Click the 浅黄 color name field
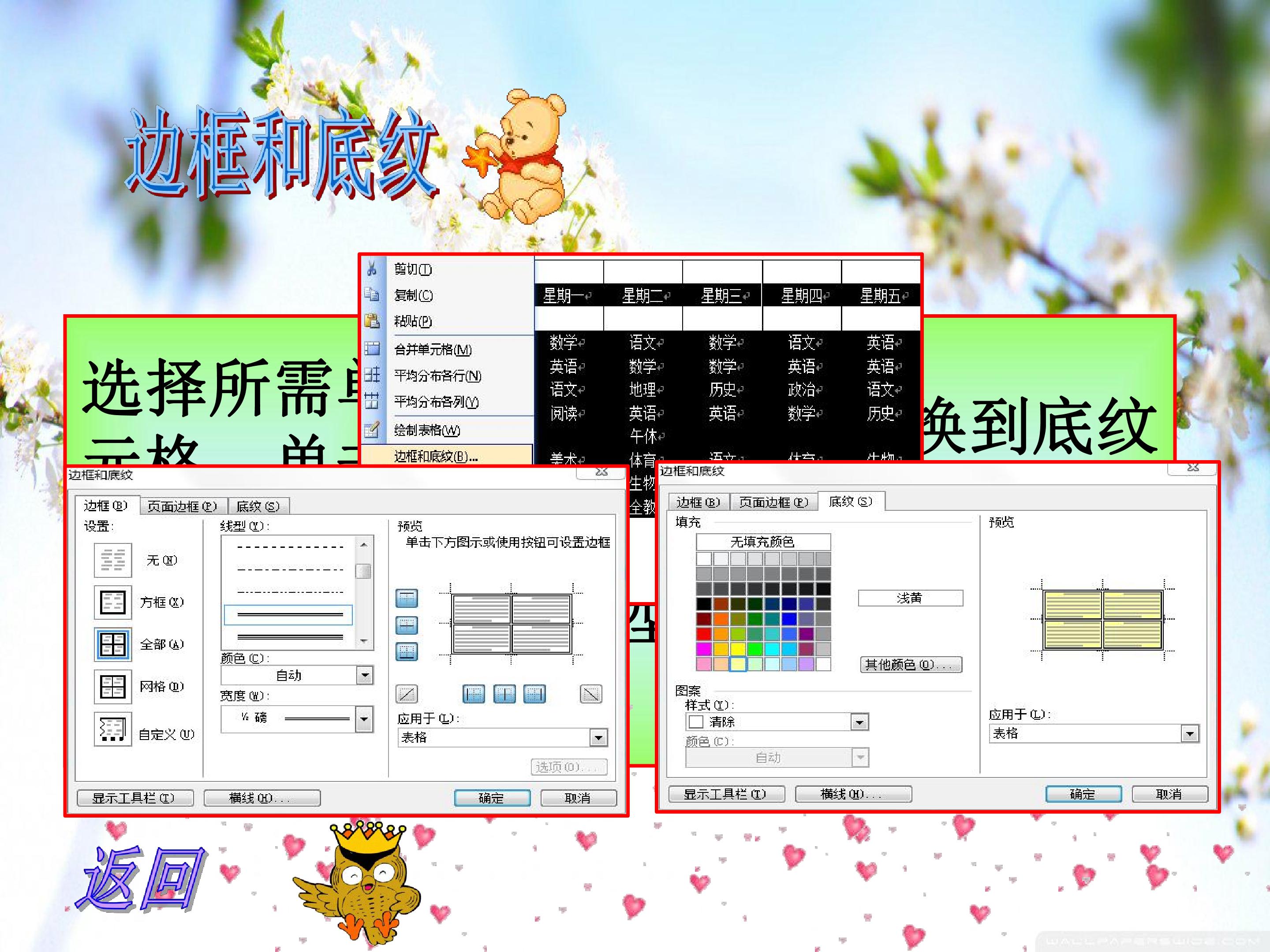The height and width of the screenshot is (952, 1270). point(910,598)
